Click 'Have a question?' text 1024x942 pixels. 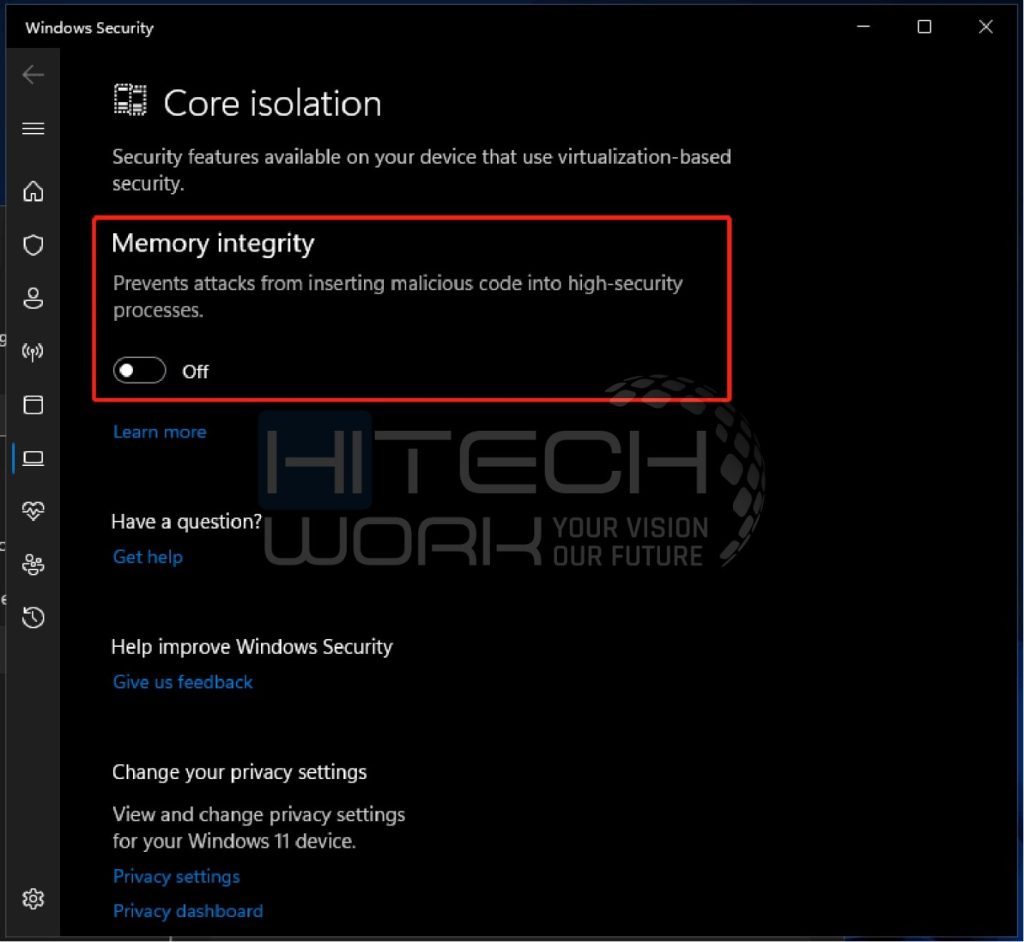pyautogui.click(x=186, y=521)
